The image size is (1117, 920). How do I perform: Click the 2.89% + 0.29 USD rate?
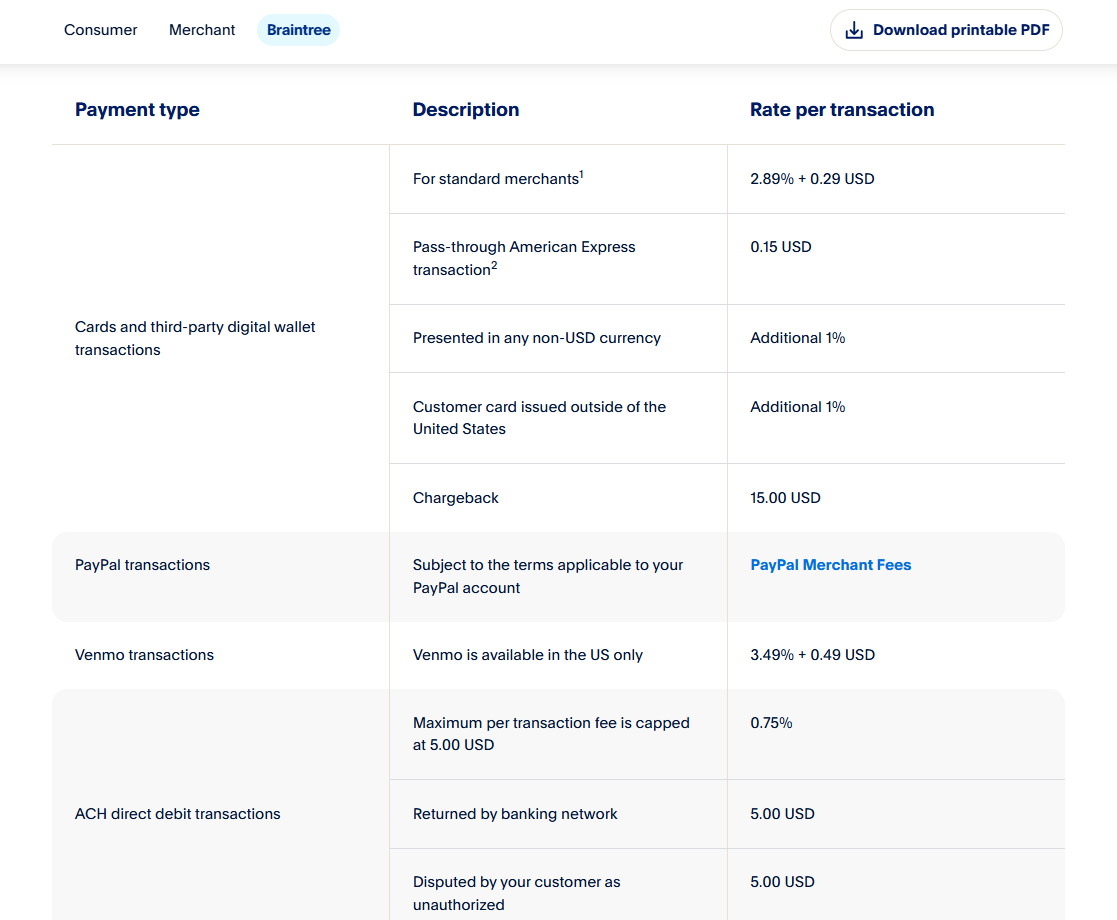(x=812, y=179)
